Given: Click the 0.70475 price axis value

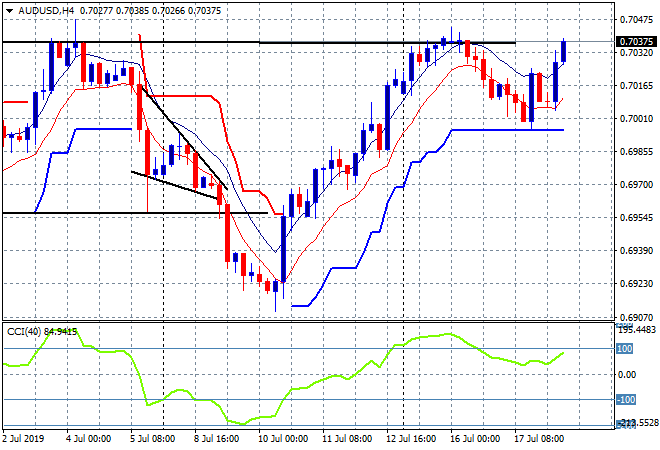Looking at the screenshot, I should pos(637,19).
